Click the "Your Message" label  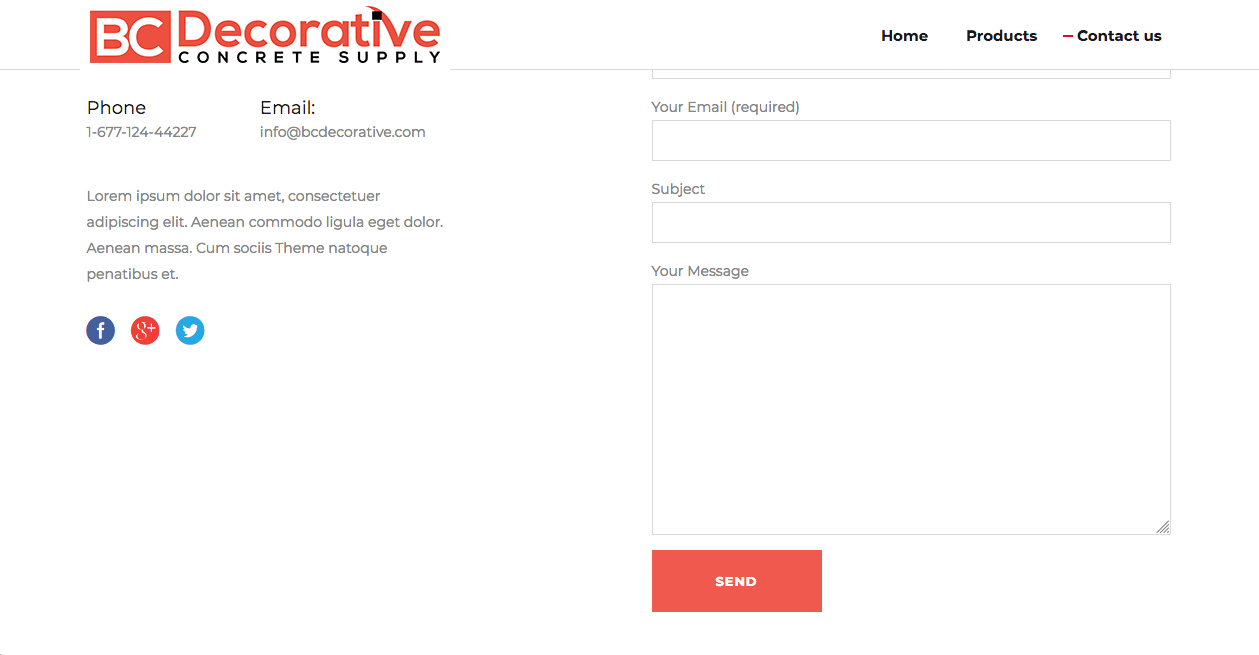(x=700, y=271)
